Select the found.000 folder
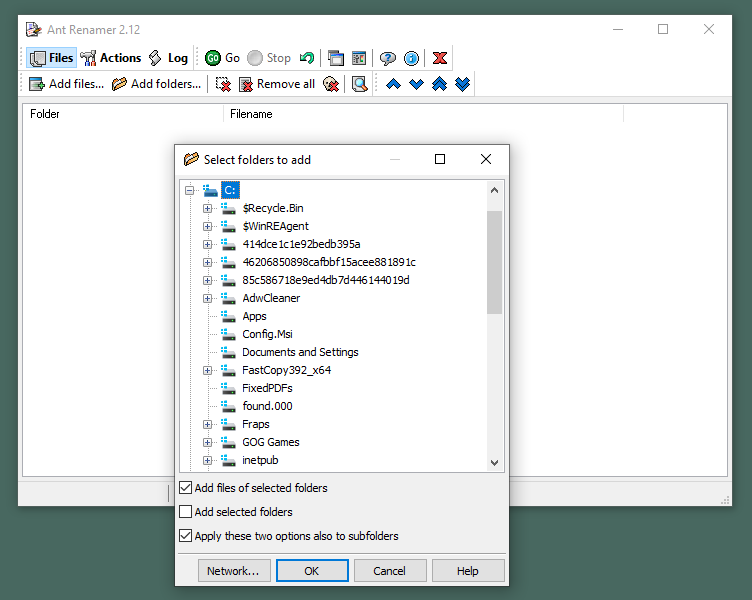The height and width of the screenshot is (600, 752). [267, 406]
